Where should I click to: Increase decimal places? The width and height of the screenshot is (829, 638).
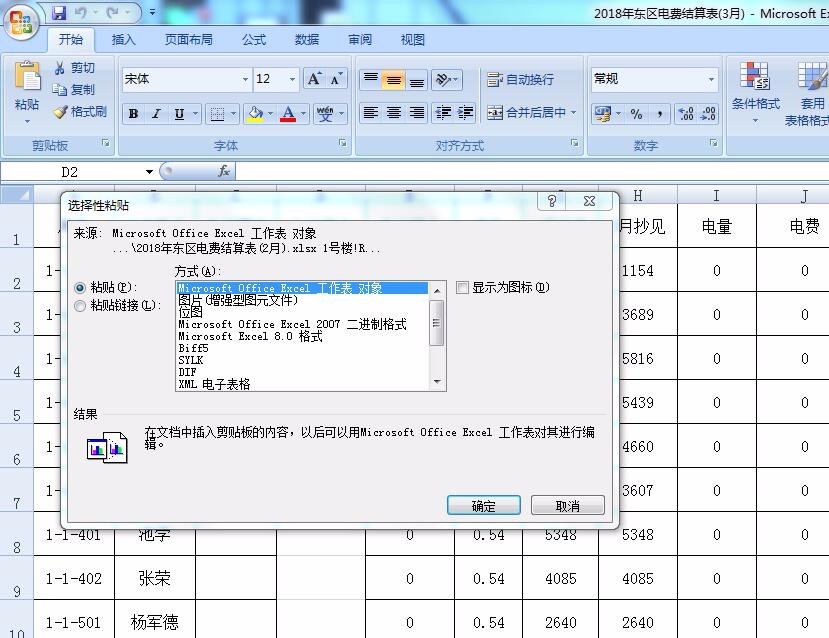[686, 114]
